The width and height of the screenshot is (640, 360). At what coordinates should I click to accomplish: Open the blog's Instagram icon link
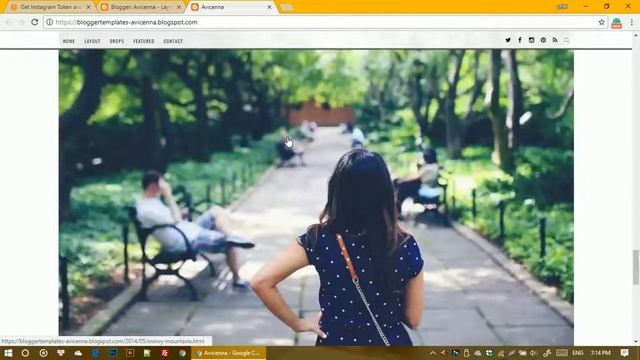[531, 40]
